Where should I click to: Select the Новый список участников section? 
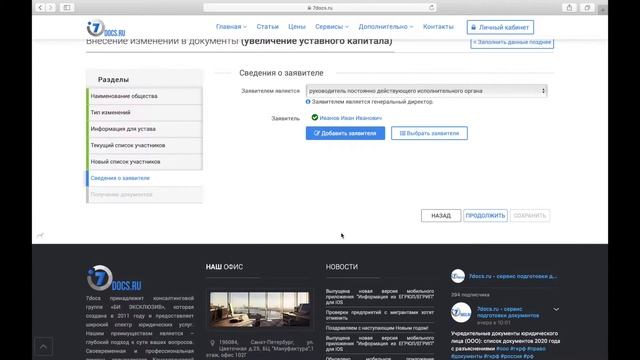click(144, 162)
